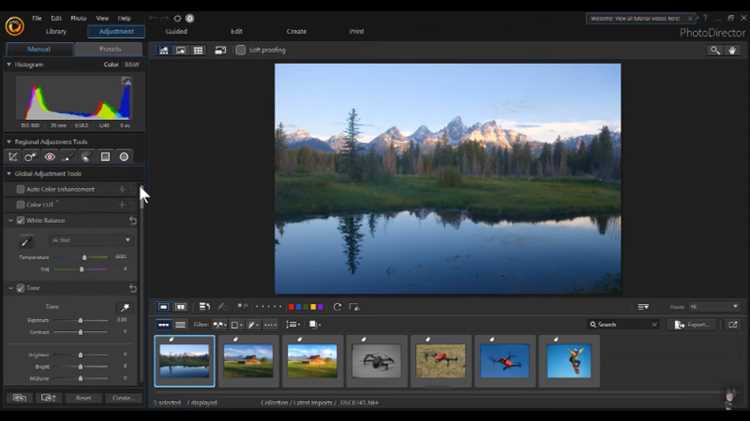Image resolution: width=750 pixels, height=421 pixels.
Task: Select the Adjustment Brush tool
Action: click(67, 157)
